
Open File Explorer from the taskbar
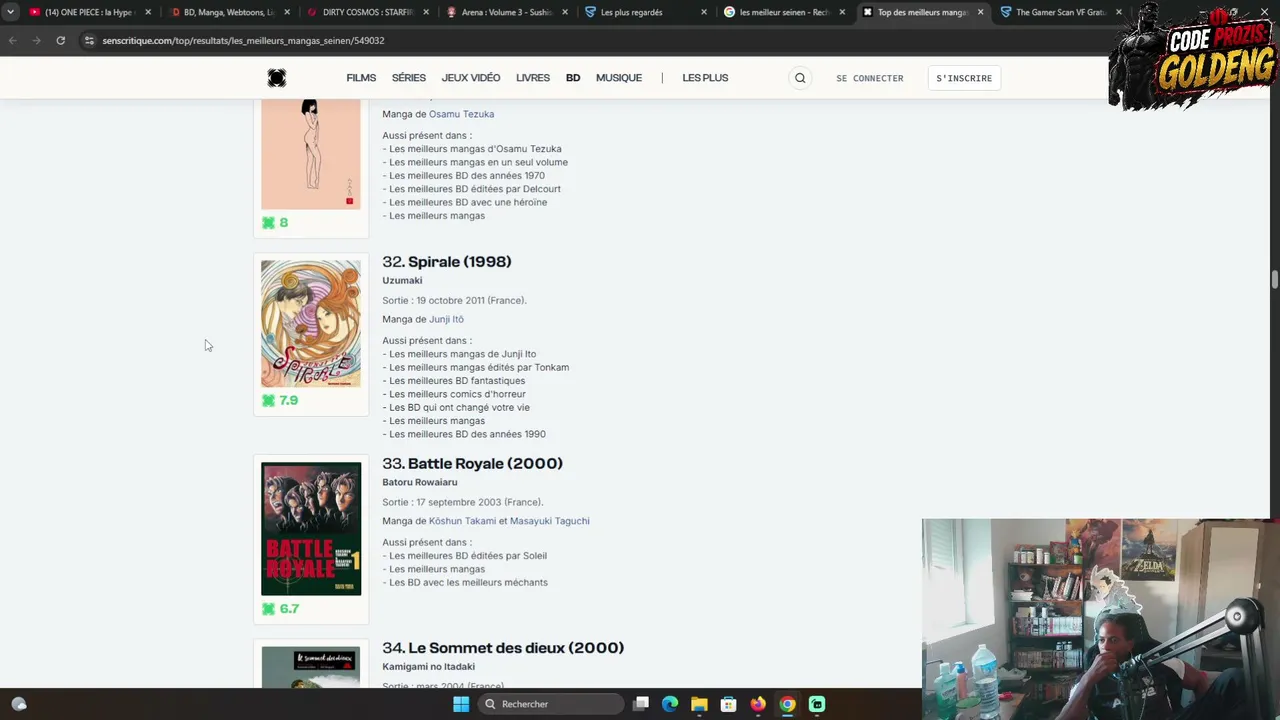pos(699,704)
